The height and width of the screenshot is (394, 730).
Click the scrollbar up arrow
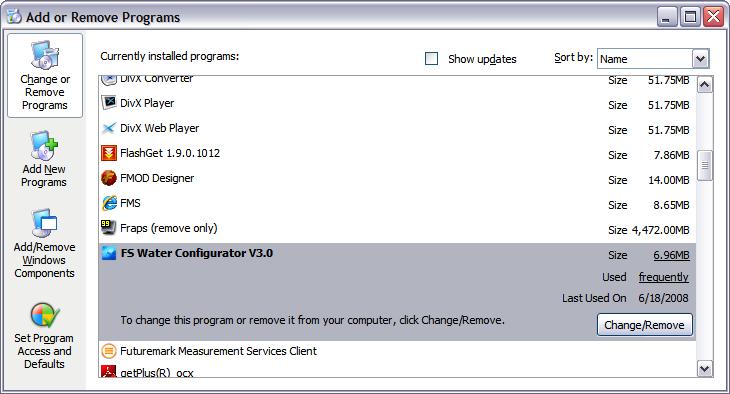pyautogui.click(x=704, y=85)
